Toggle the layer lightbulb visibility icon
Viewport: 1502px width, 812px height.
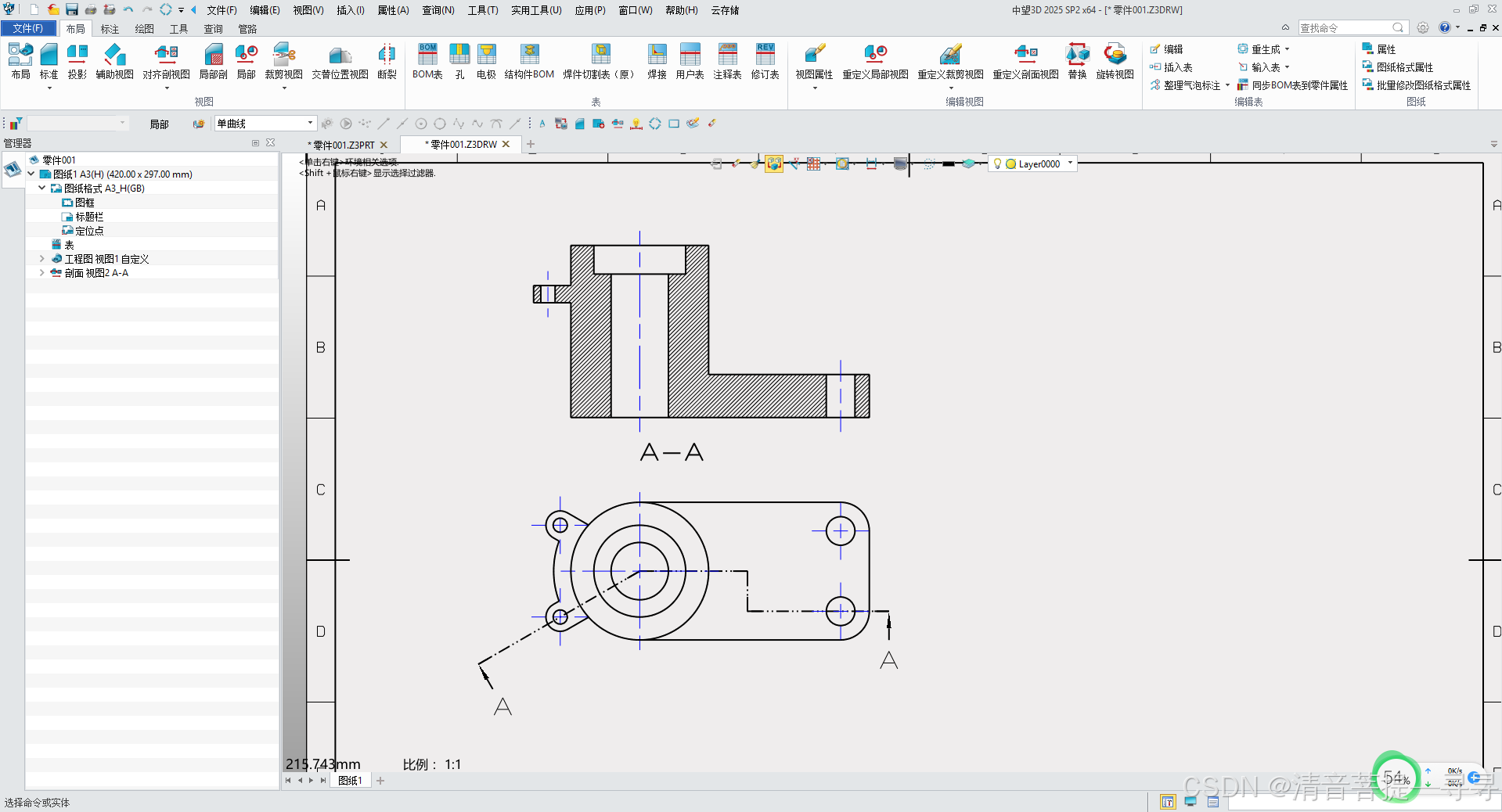click(x=997, y=163)
